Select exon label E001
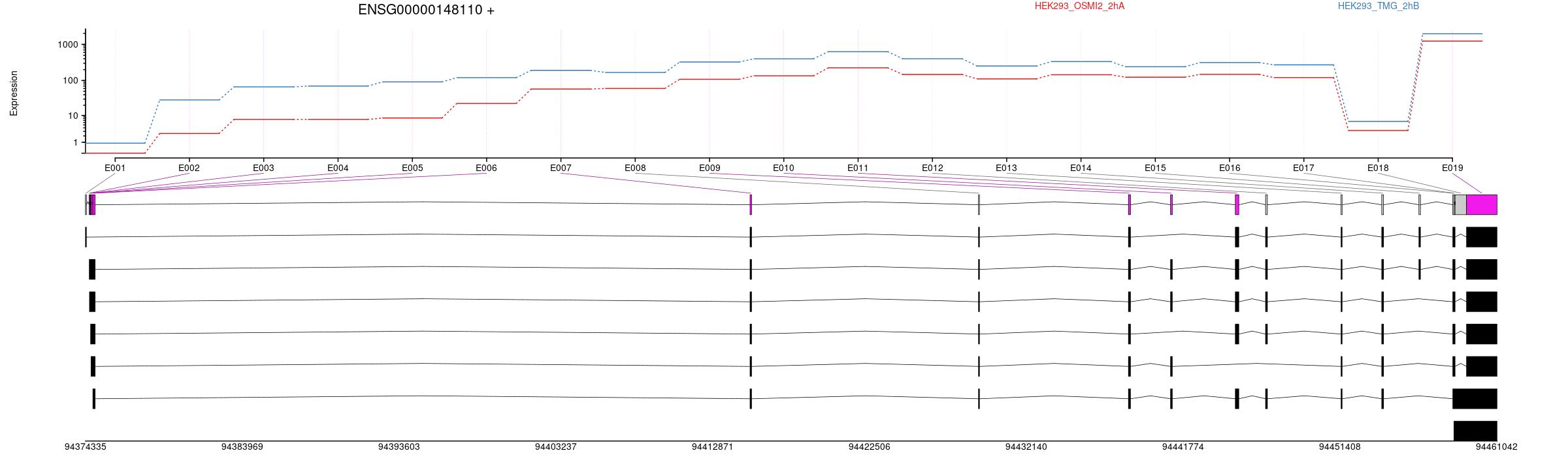The width and height of the screenshot is (1568, 457). 115,168
